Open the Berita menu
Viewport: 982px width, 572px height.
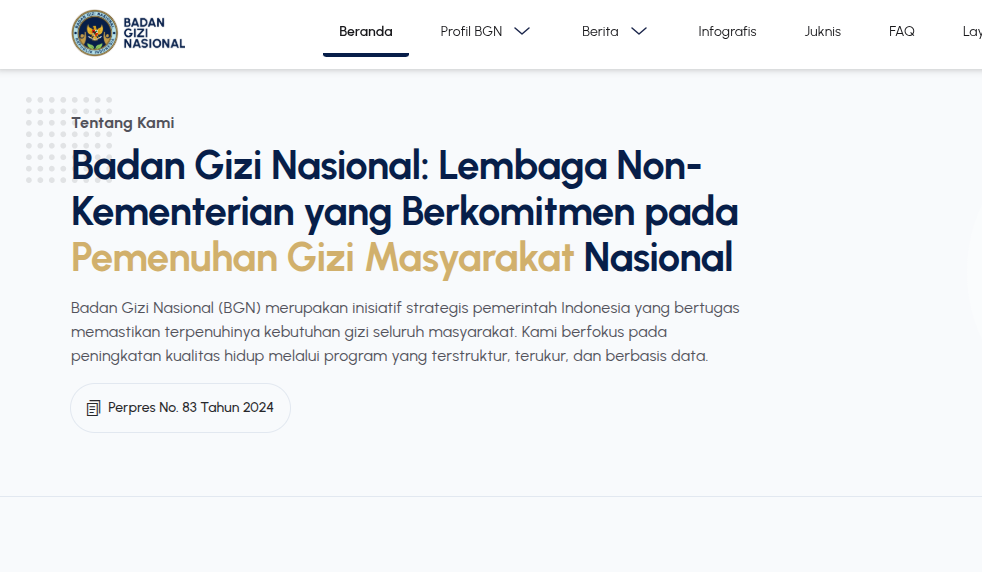[600, 31]
